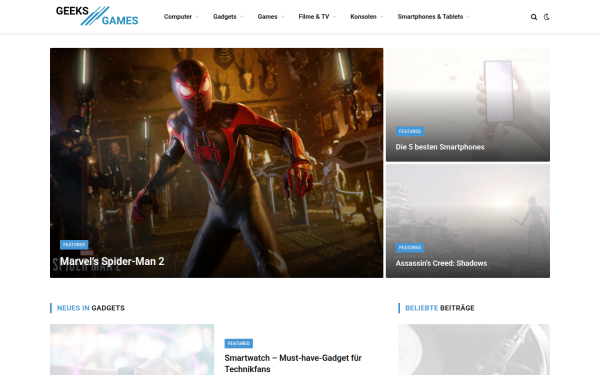Expand the Filme & TV dropdown chevron

[x=334, y=17]
